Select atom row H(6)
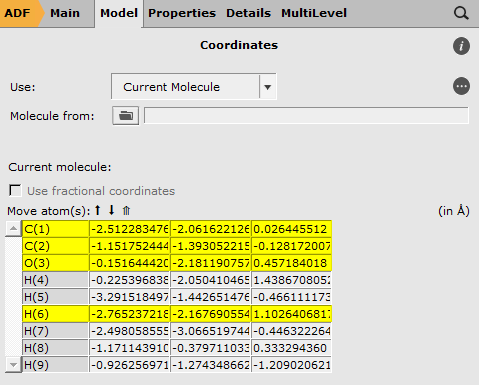This screenshot has height=385, width=479. pyautogui.click(x=55, y=314)
